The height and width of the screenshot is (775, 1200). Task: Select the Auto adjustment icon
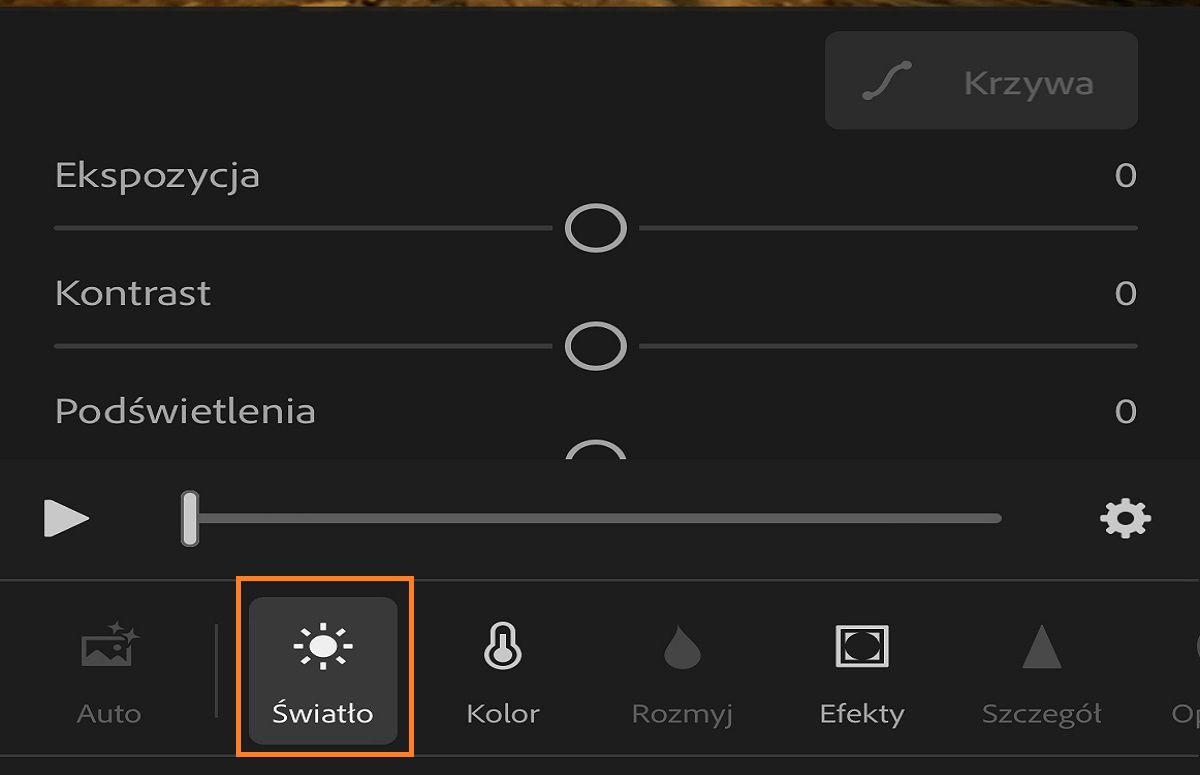click(108, 648)
